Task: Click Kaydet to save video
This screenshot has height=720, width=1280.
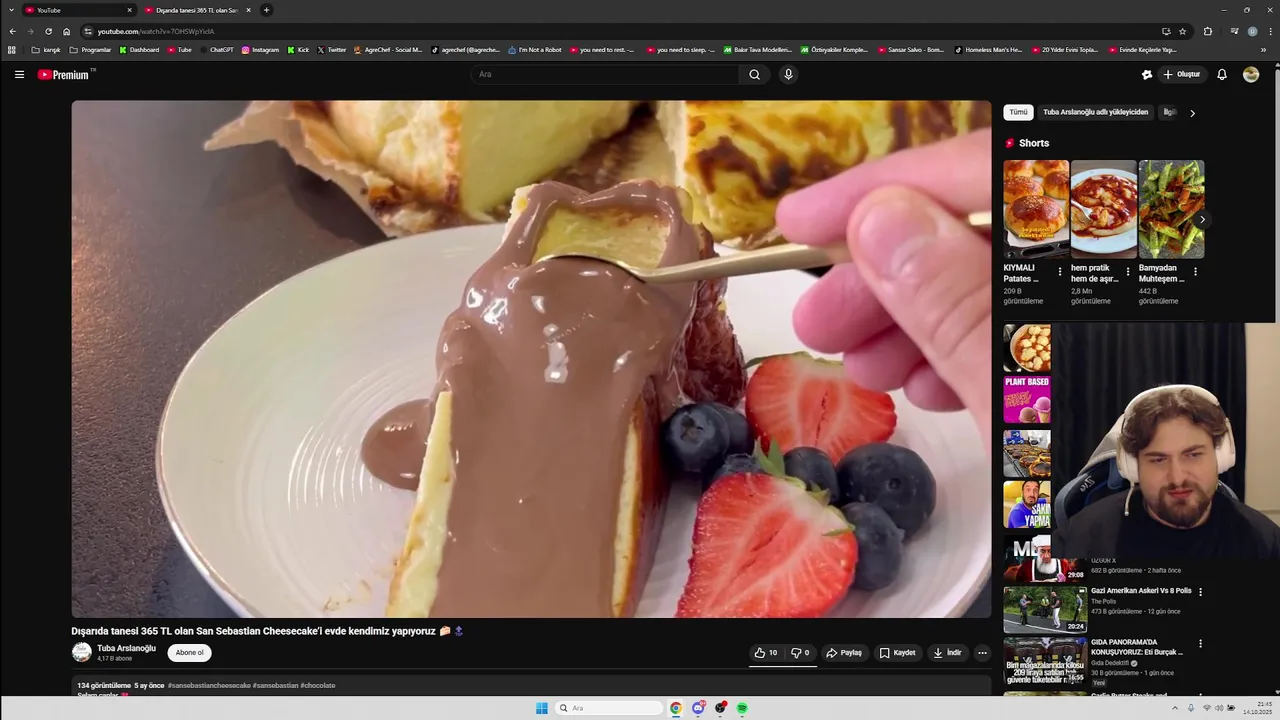Action: (897, 653)
